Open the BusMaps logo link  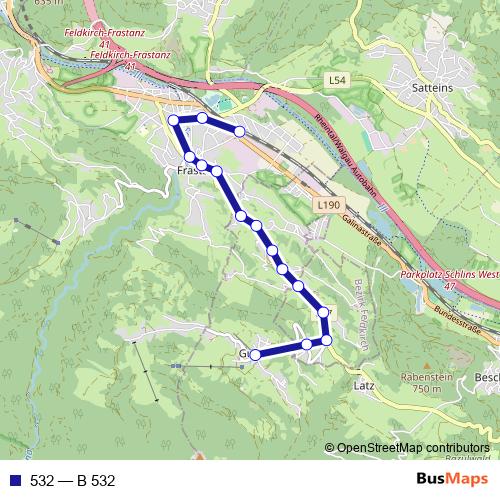pyautogui.click(x=452, y=479)
